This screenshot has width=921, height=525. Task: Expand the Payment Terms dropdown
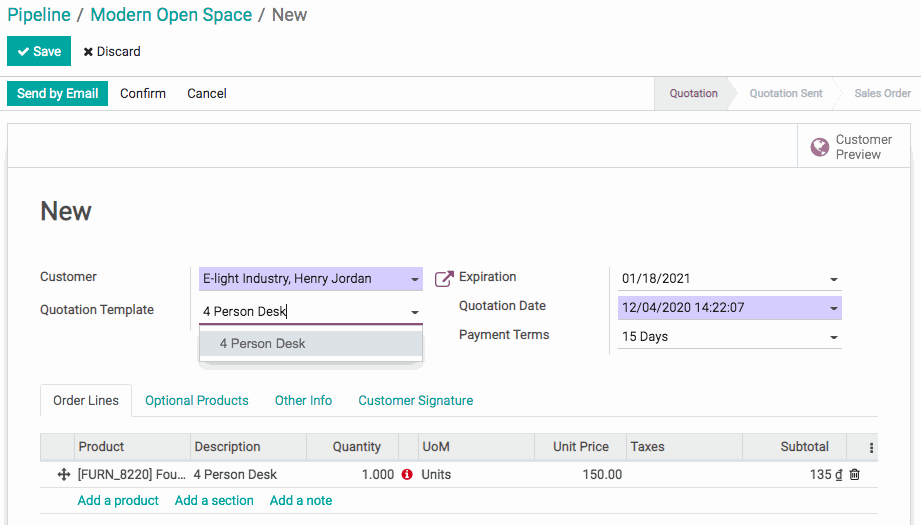point(834,338)
